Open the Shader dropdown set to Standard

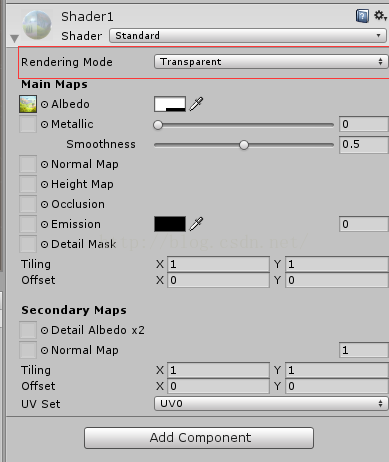pos(248,35)
